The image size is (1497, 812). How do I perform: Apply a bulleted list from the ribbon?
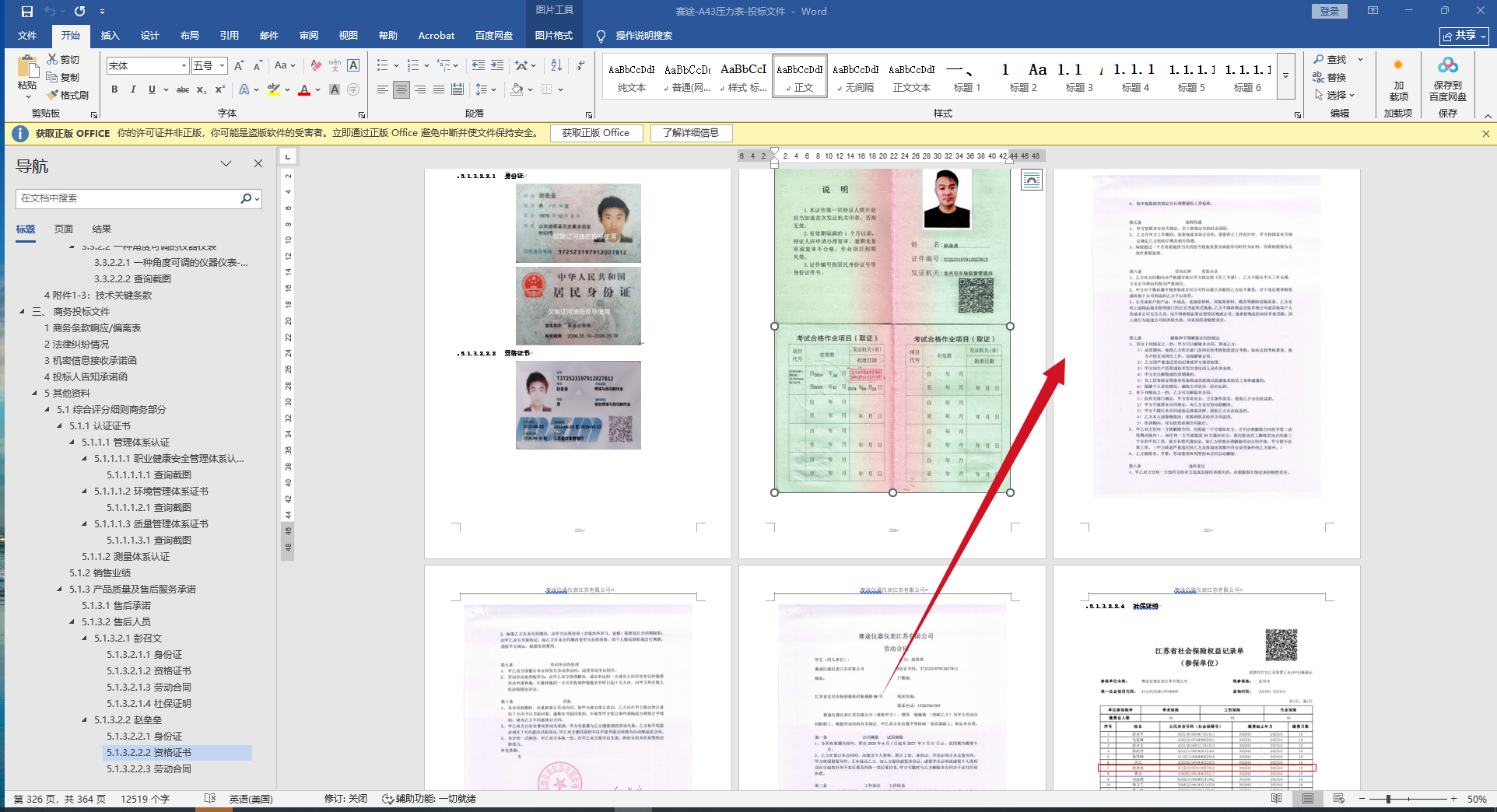click(383, 65)
